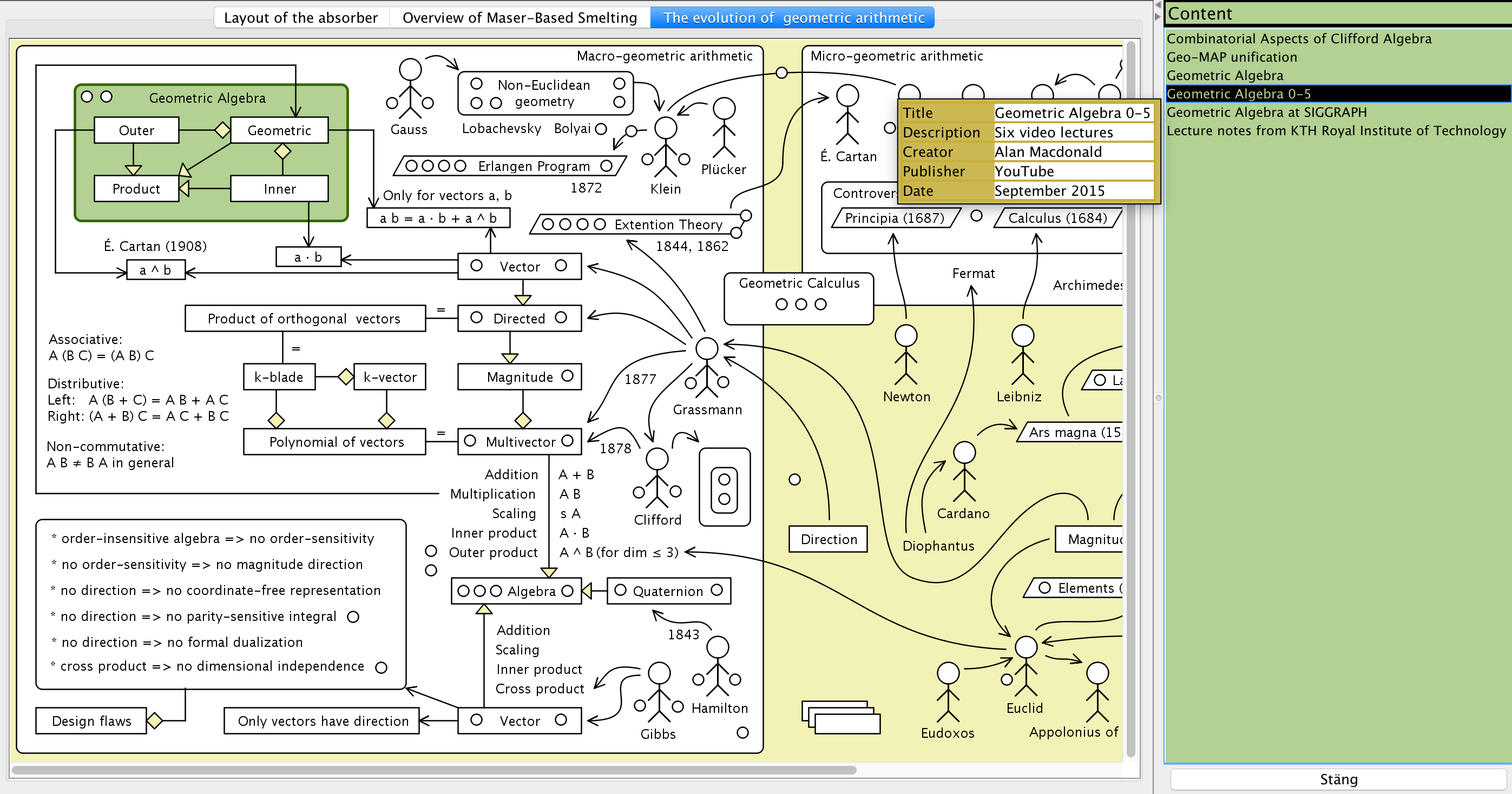1512x794 pixels.
Task: Select Geometric Algebra at SIGGRAPH content item
Action: point(1266,112)
